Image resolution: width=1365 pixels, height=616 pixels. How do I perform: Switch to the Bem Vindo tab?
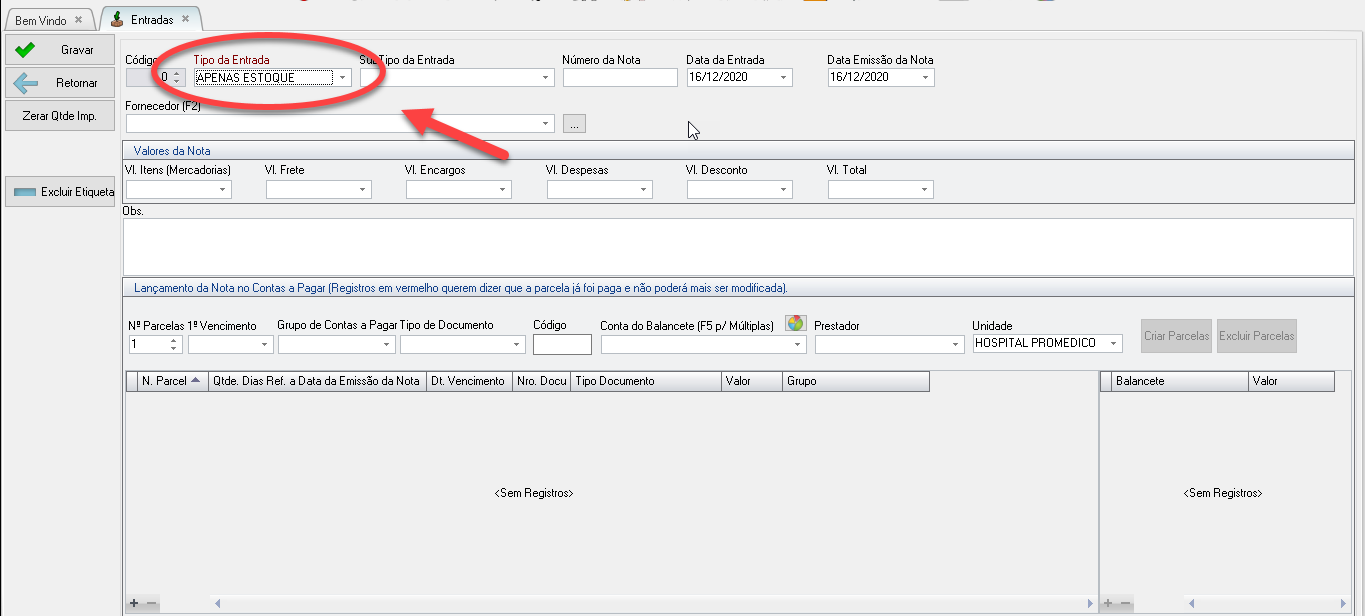(41, 20)
